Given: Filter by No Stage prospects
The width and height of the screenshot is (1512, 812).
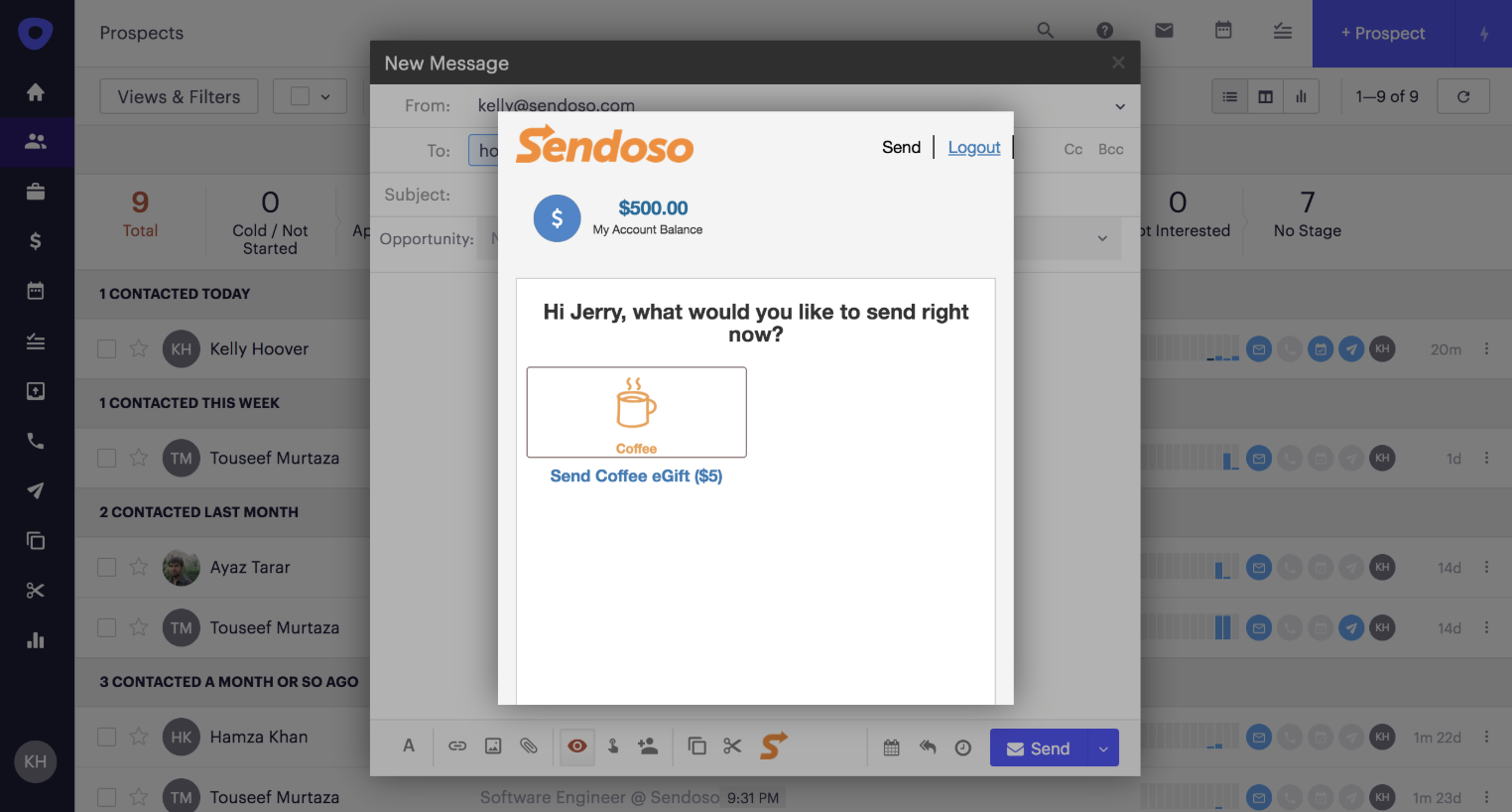Looking at the screenshot, I should pyautogui.click(x=1307, y=215).
